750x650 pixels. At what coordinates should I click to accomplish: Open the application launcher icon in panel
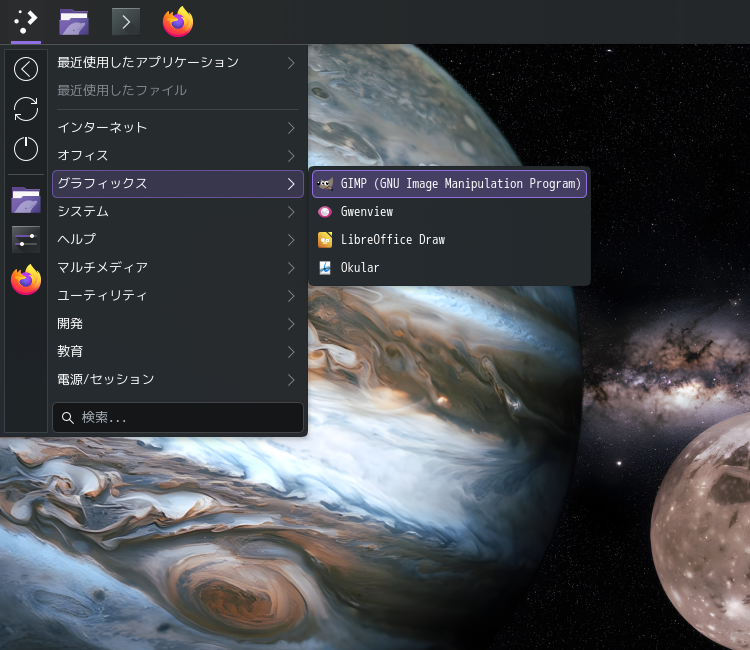coord(26,22)
